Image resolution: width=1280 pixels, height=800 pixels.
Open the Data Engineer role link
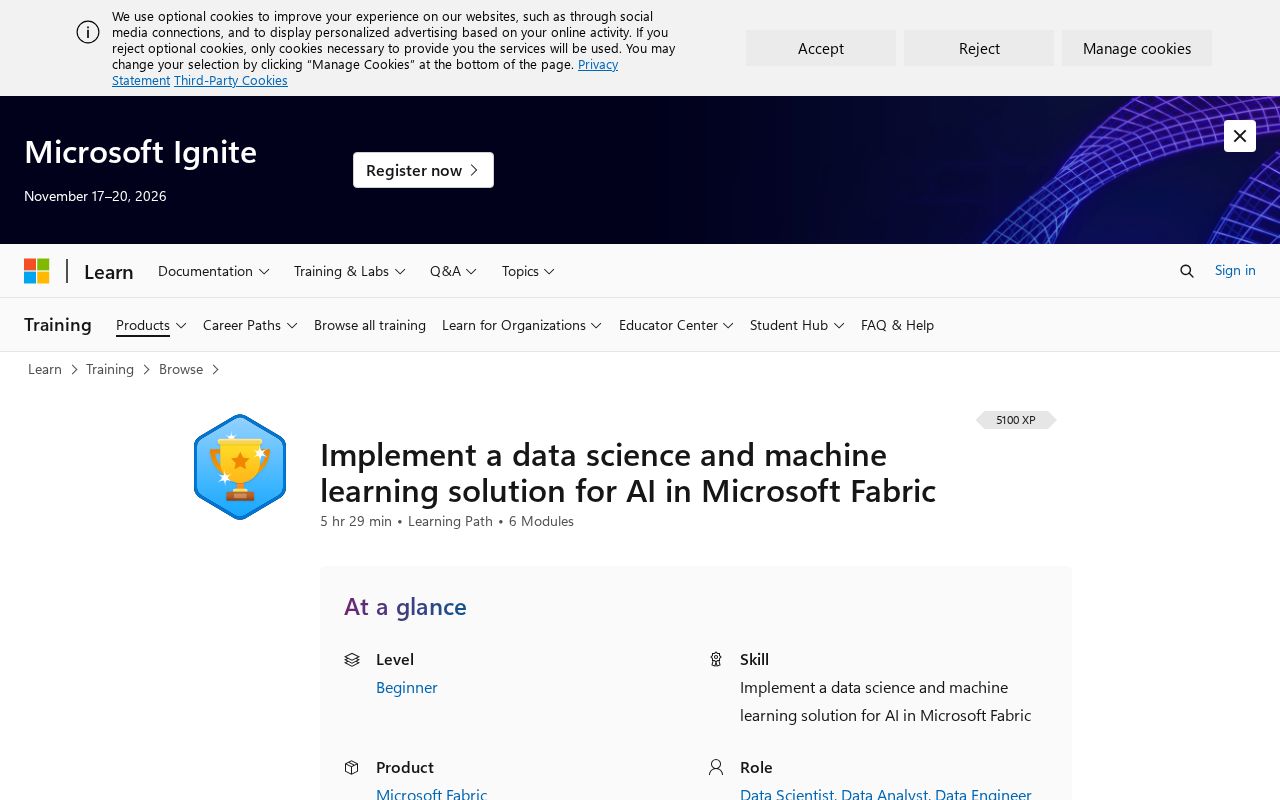point(983,794)
